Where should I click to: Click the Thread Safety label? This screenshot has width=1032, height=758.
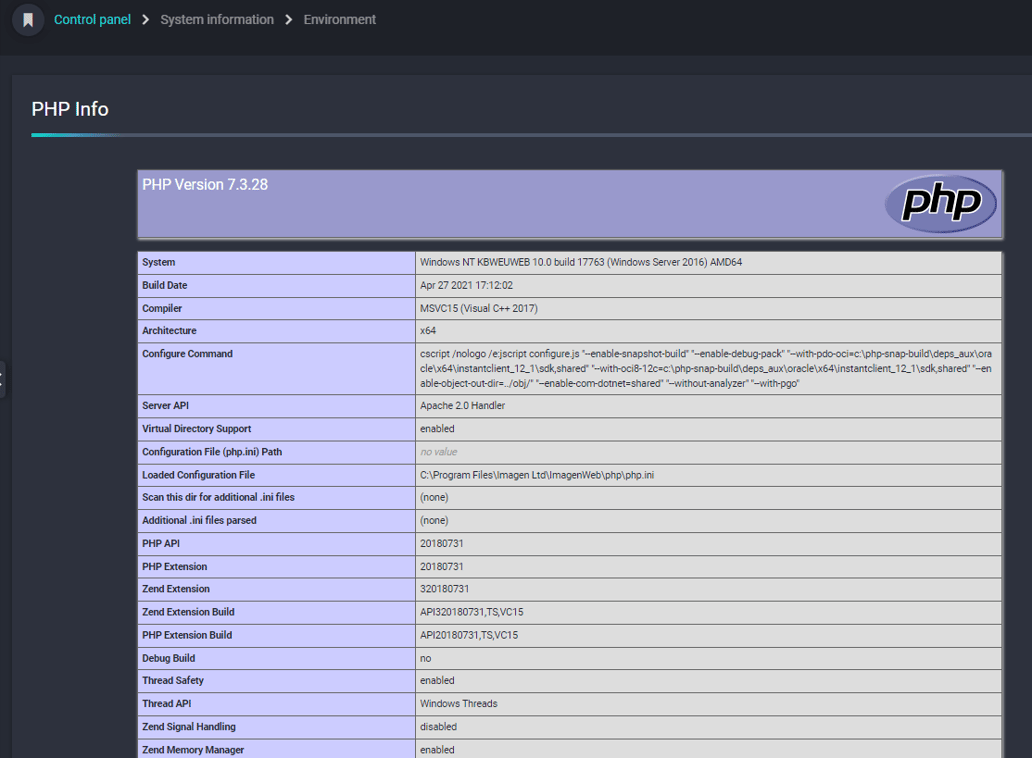[x=173, y=681]
